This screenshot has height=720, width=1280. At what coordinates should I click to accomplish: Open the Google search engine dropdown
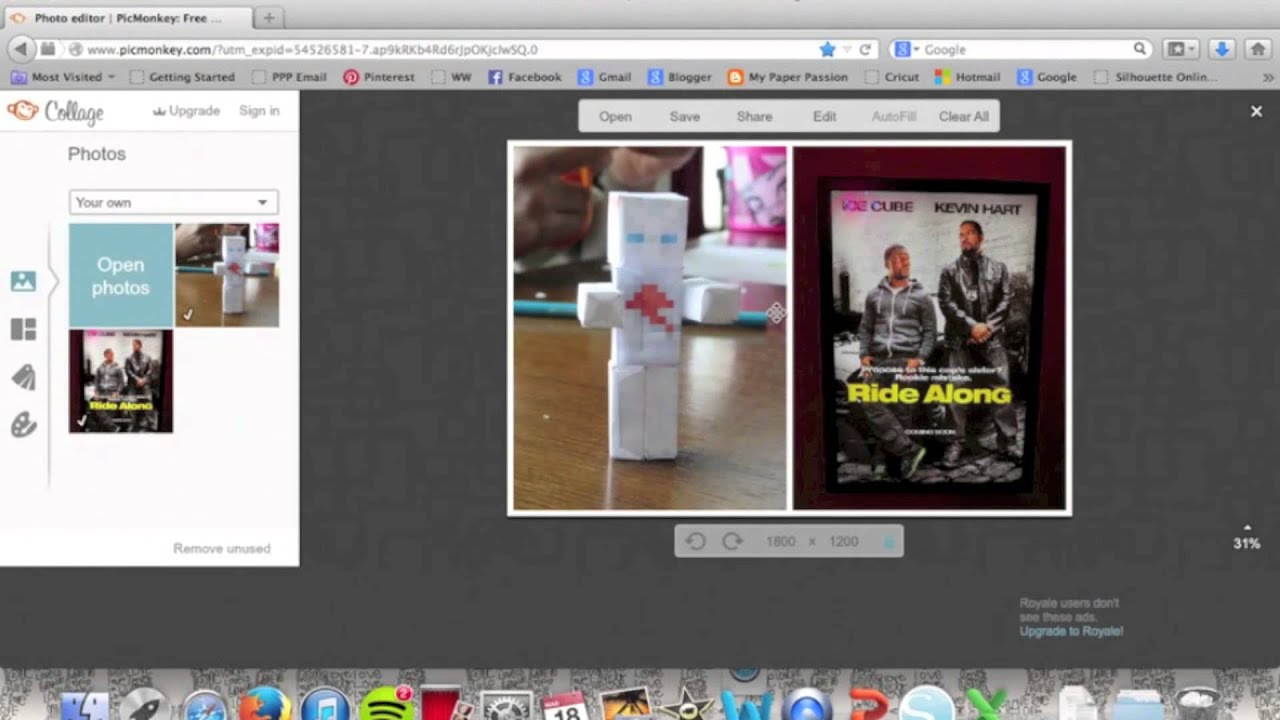point(906,49)
